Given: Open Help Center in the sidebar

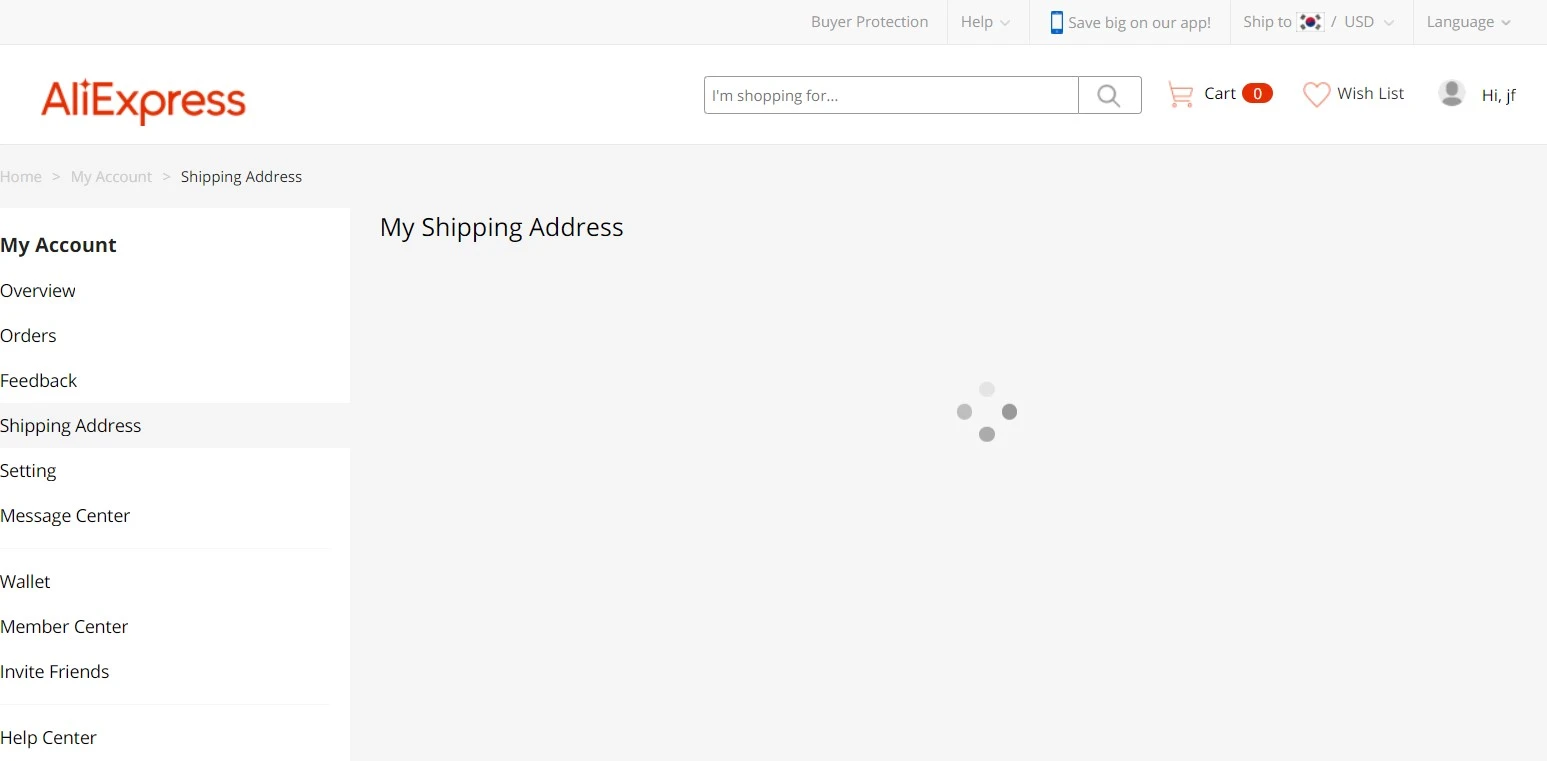Looking at the screenshot, I should click(48, 738).
